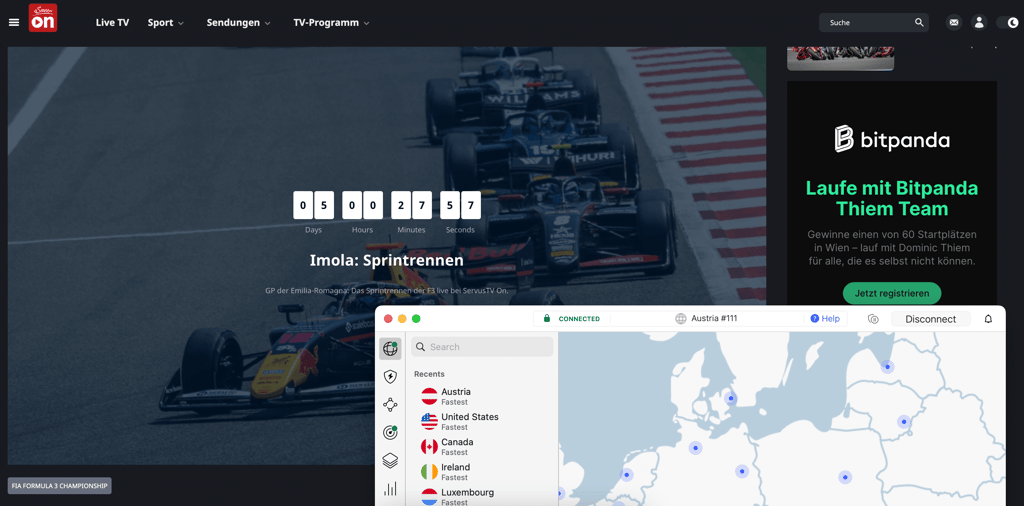This screenshot has width=1024, height=506.
Task: Open the hamburger menu on ServusTV site
Action: (x=14, y=22)
